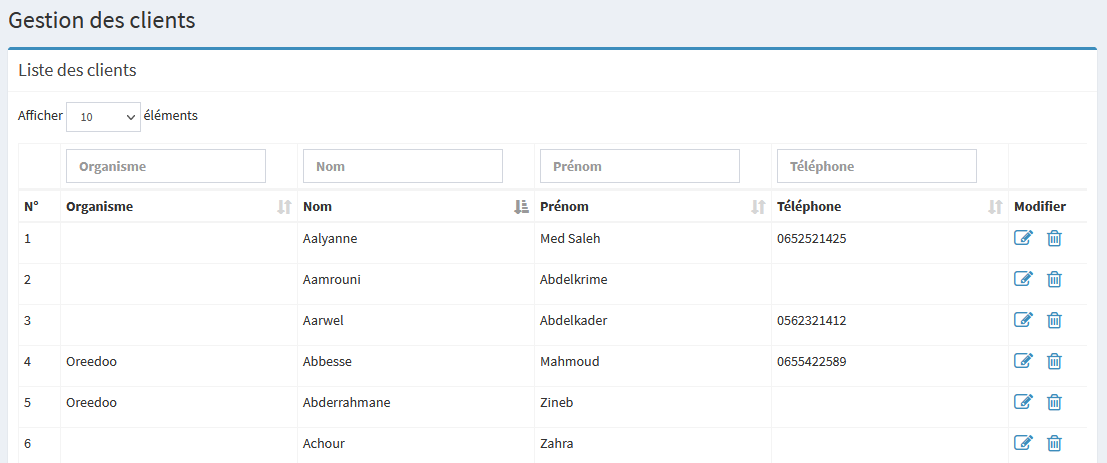Screen dimensions: 1107x463
Task: Edit the Abbesse client entry
Action: click(1023, 361)
